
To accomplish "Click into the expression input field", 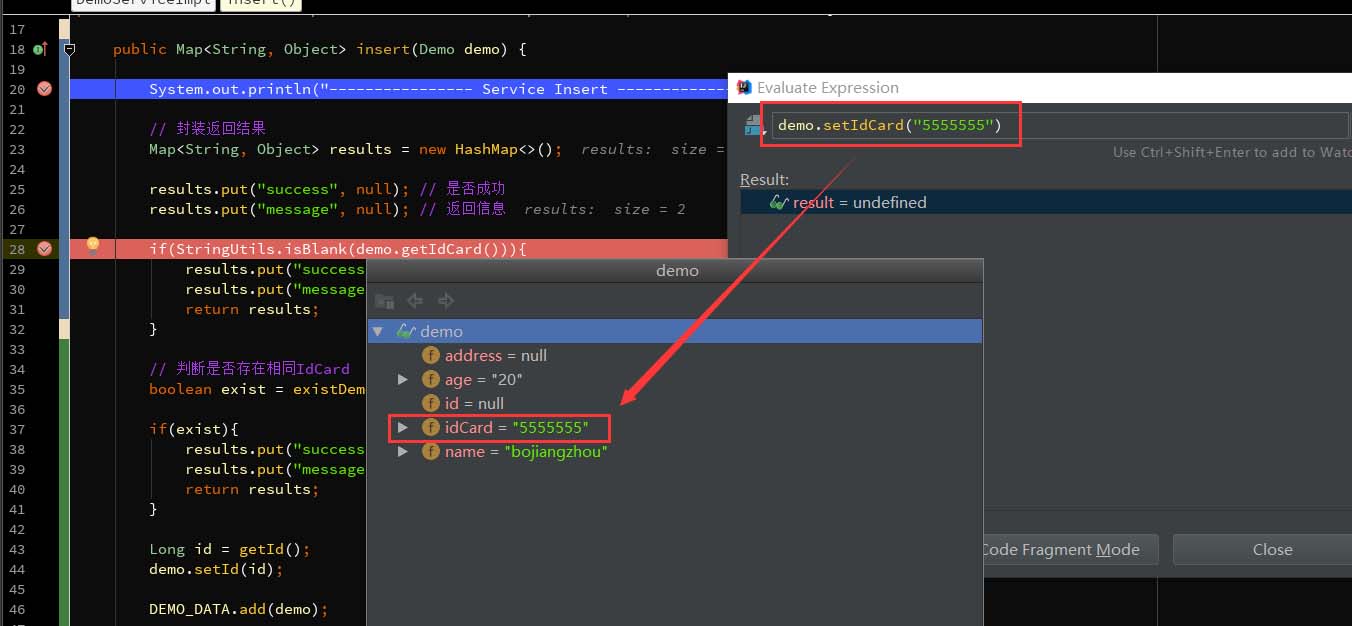I will [x=1060, y=125].
